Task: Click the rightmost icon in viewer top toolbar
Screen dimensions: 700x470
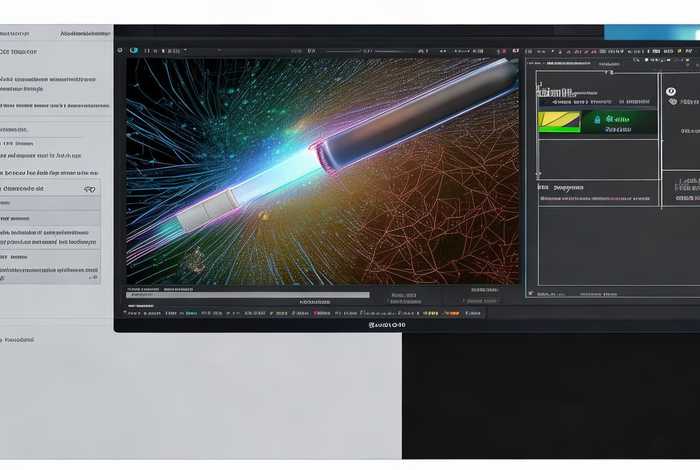Action: (515, 49)
